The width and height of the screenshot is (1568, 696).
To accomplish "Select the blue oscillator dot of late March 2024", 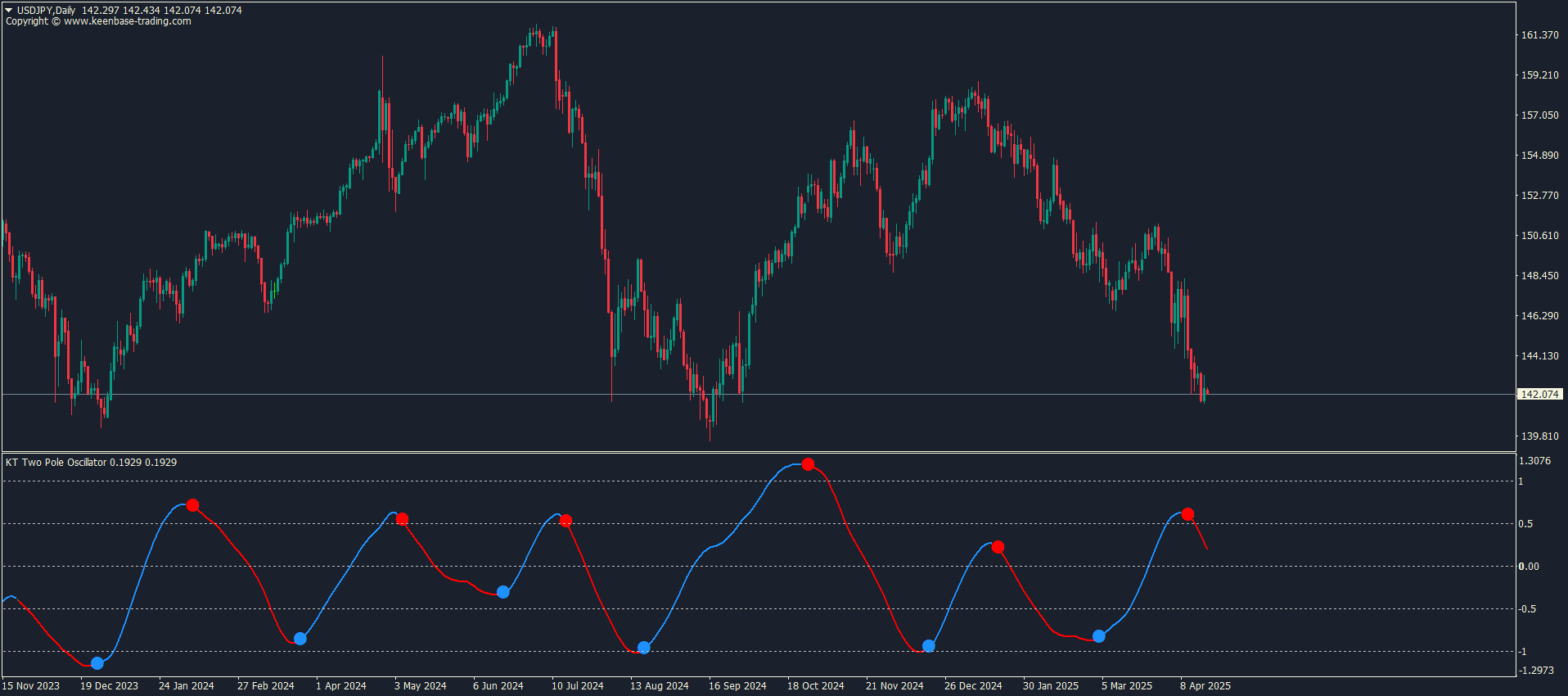I will tap(300, 639).
